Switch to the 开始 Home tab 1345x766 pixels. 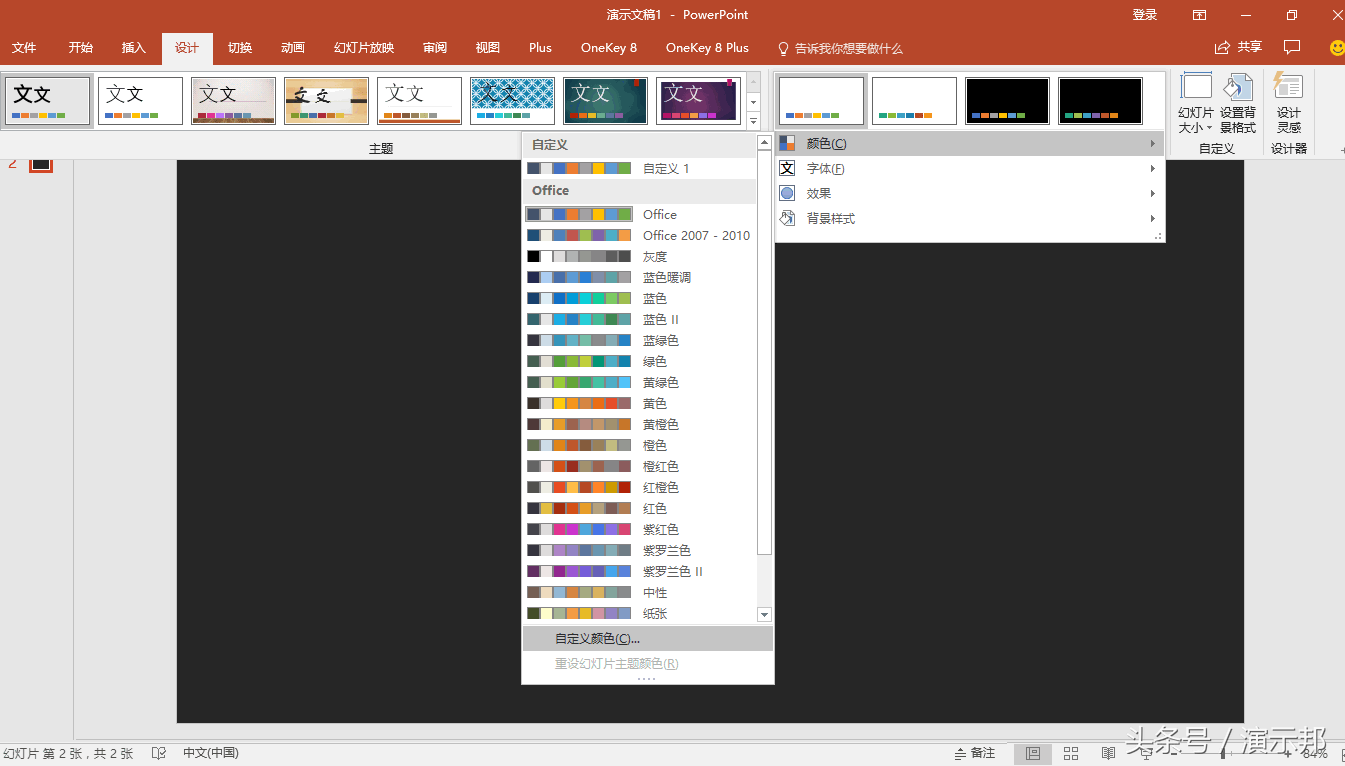pos(81,48)
